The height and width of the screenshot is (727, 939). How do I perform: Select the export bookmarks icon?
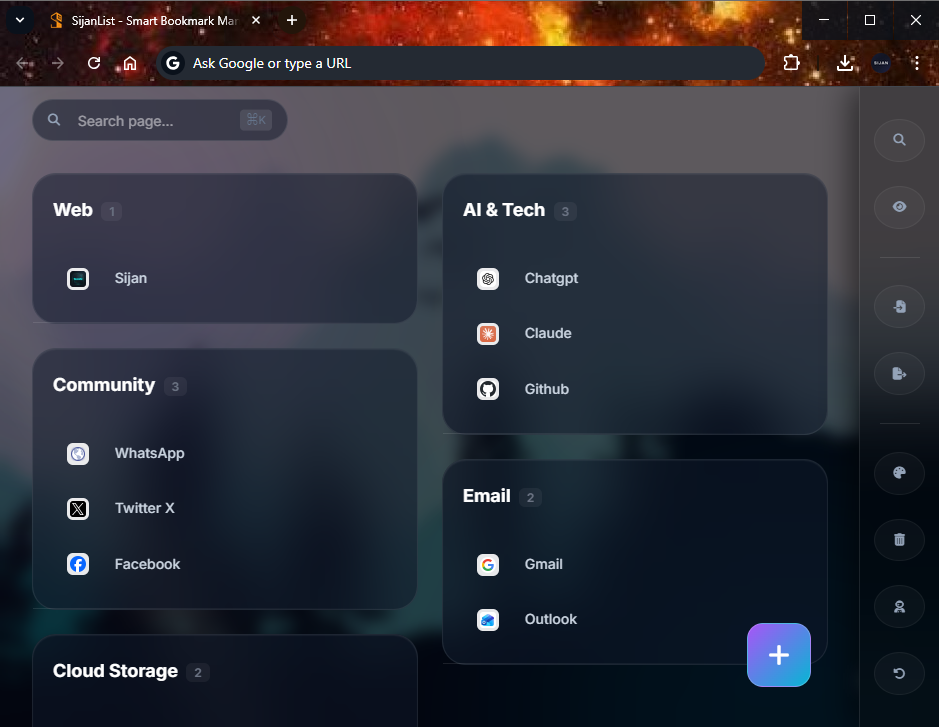(898, 373)
